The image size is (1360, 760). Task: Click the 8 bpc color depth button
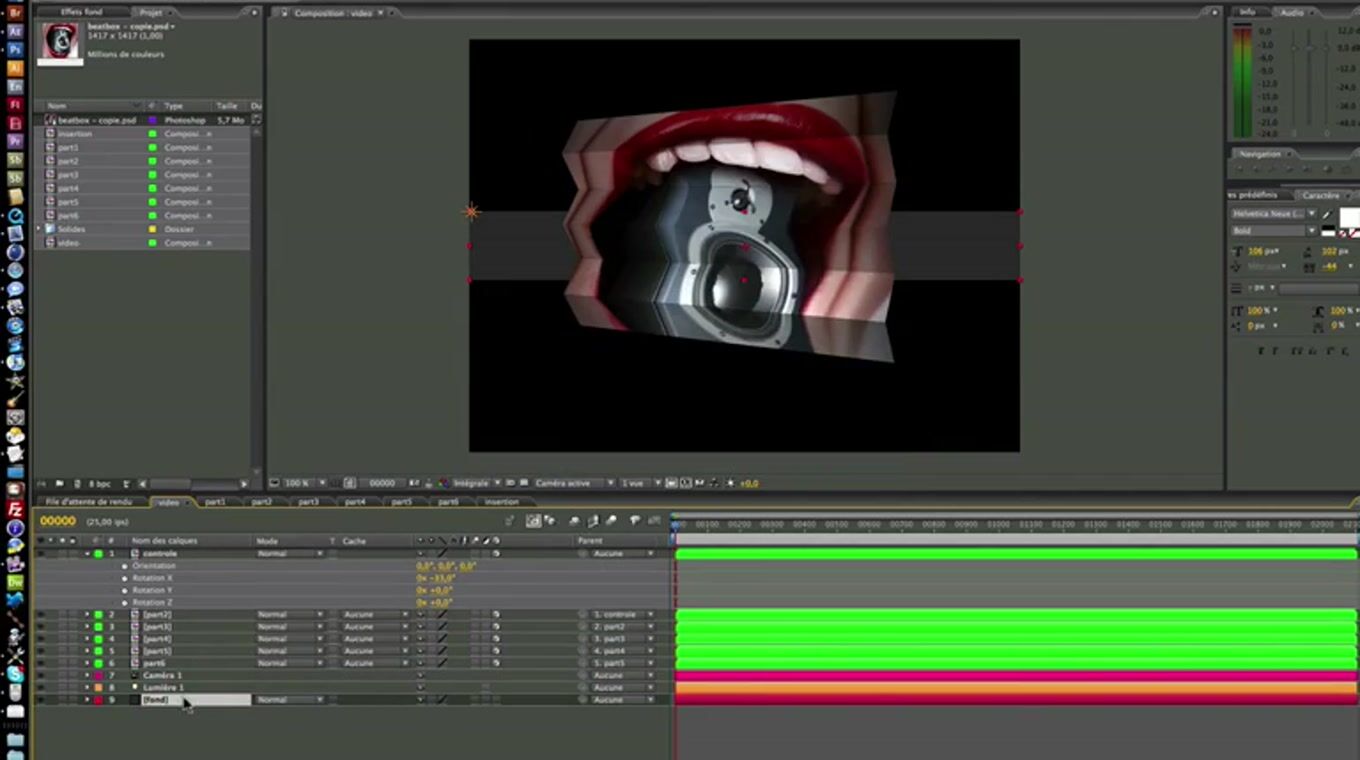click(99, 484)
